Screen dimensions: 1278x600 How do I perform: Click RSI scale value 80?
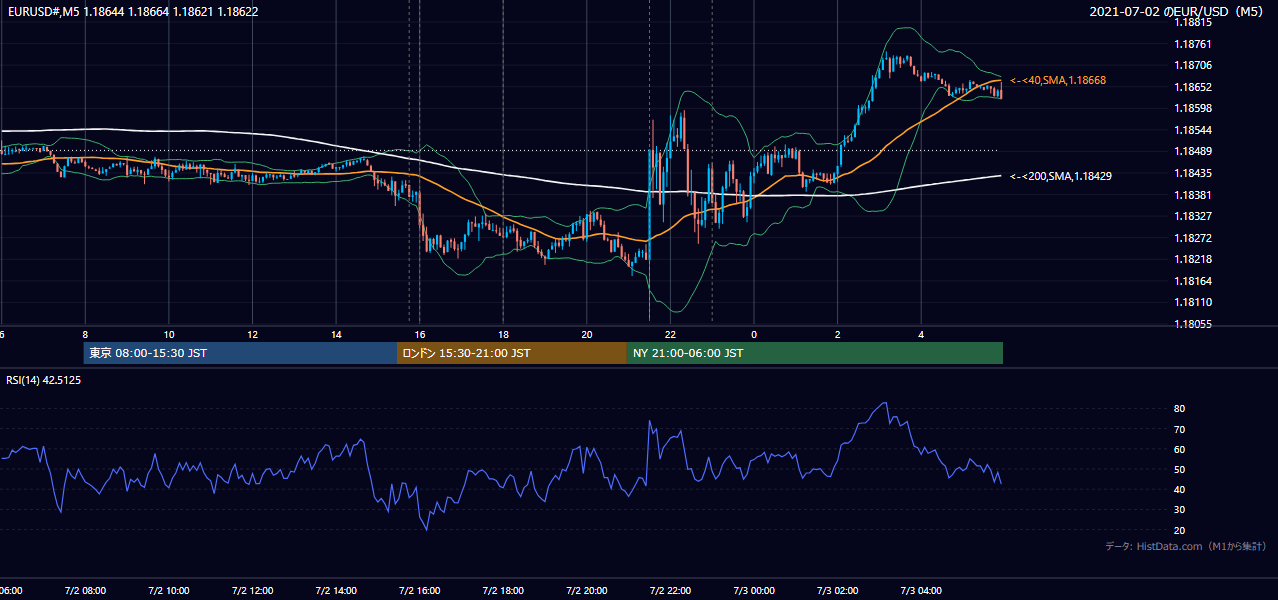1180,409
